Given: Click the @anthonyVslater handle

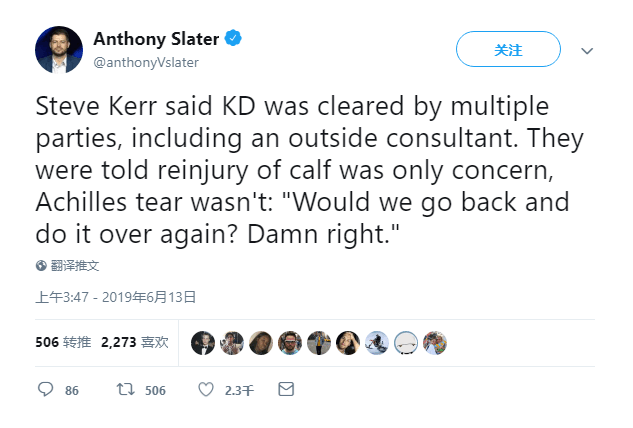Looking at the screenshot, I should (x=145, y=61).
